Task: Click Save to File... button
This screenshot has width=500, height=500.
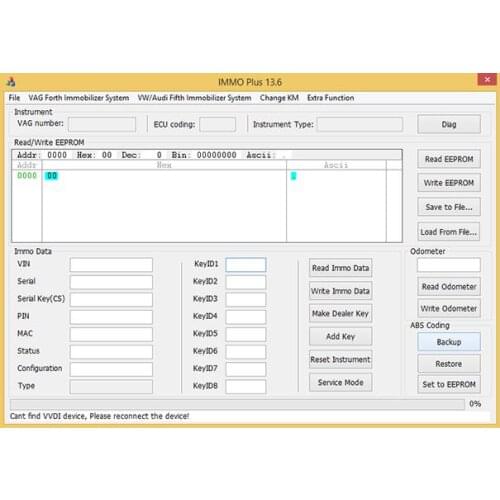Action: tap(449, 207)
